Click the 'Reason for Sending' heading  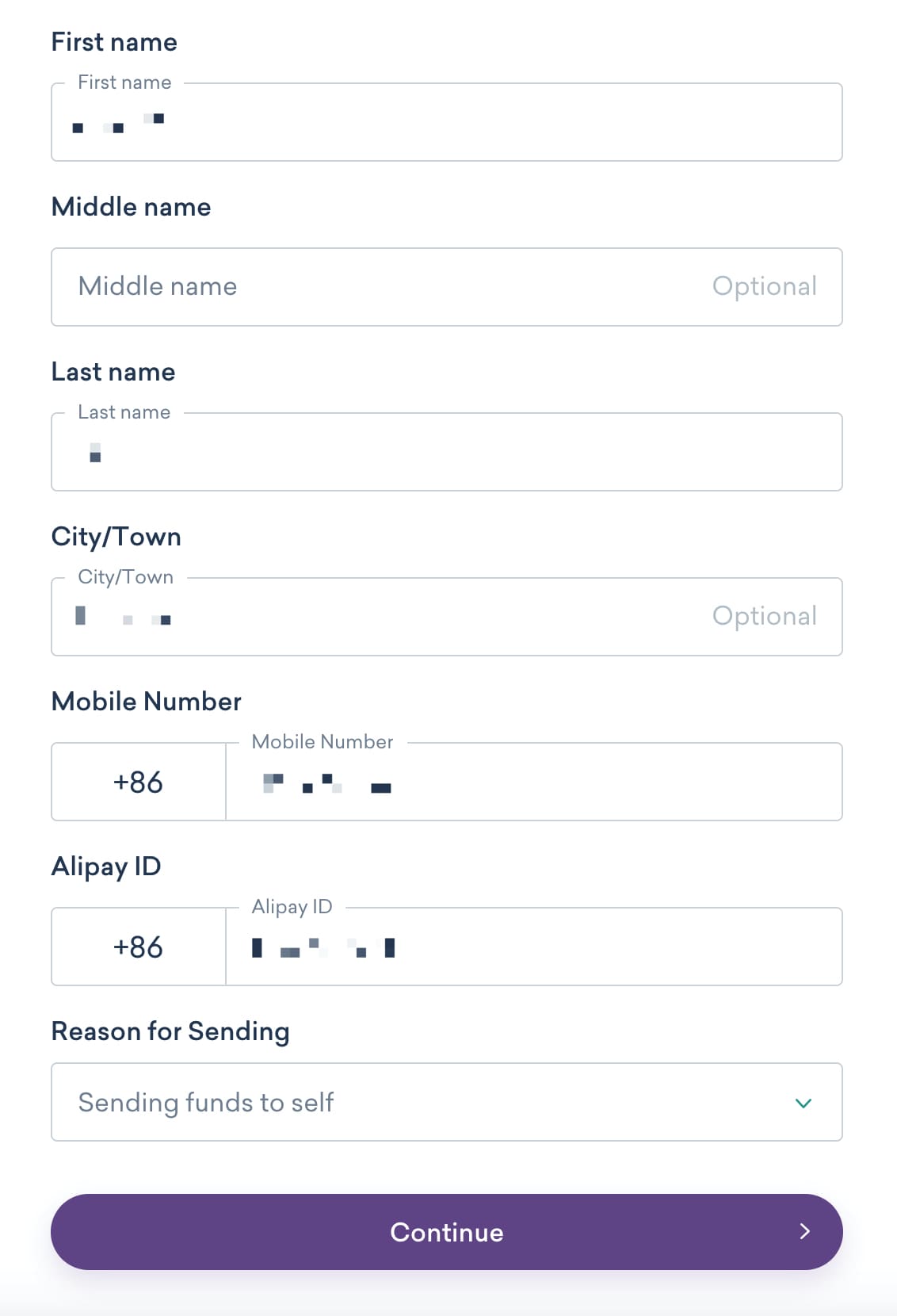coord(170,1031)
